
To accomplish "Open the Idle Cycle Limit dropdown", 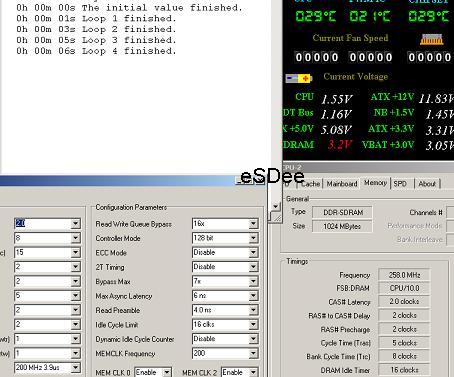I will pyautogui.click(x=253, y=325).
